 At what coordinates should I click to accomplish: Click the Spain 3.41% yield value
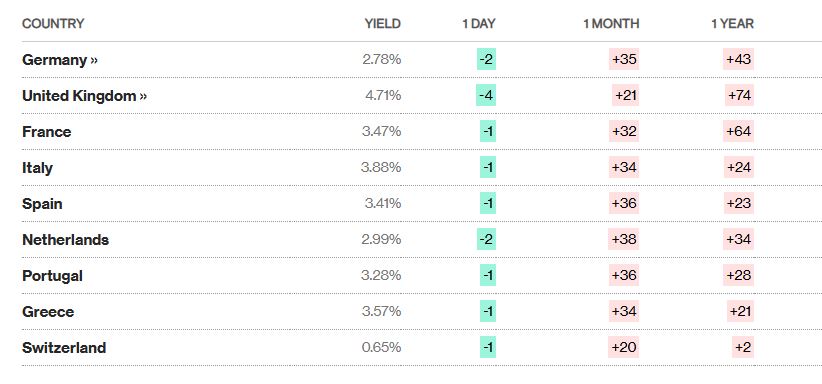(383, 203)
